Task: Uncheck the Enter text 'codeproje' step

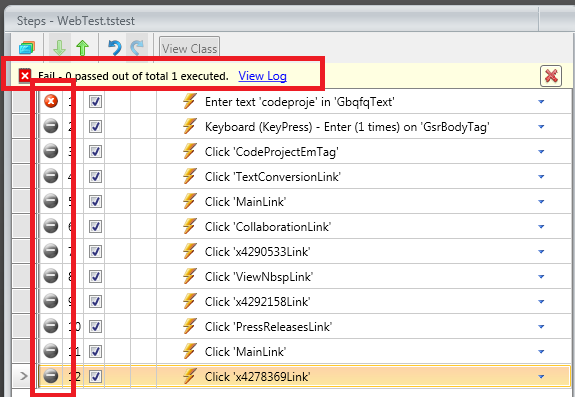Action: coord(95,102)
